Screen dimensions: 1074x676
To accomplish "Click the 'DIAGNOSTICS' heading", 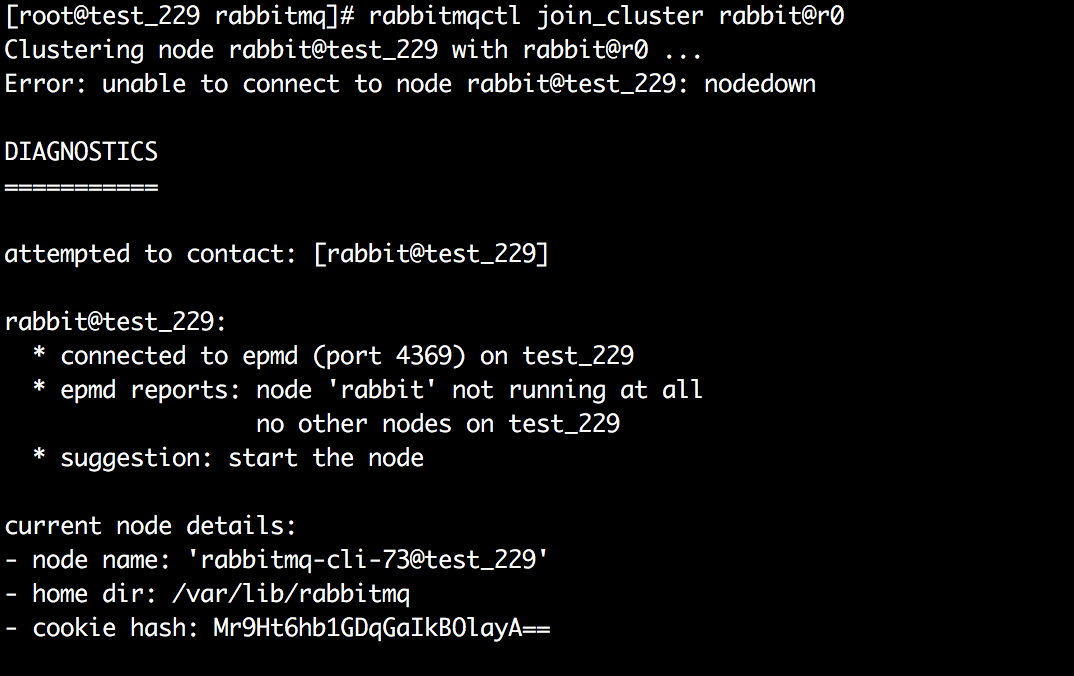I will click(81, 152).
